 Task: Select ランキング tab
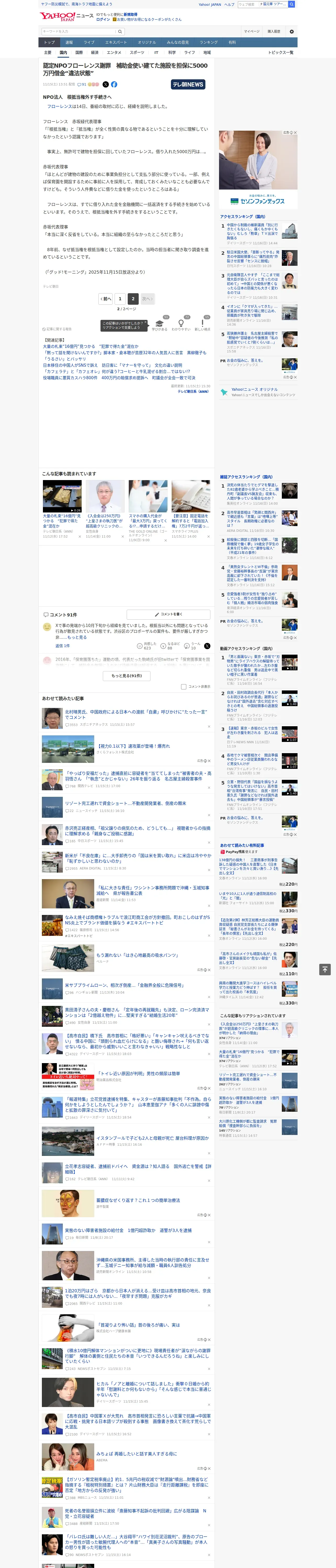click(x=209, y=42)
